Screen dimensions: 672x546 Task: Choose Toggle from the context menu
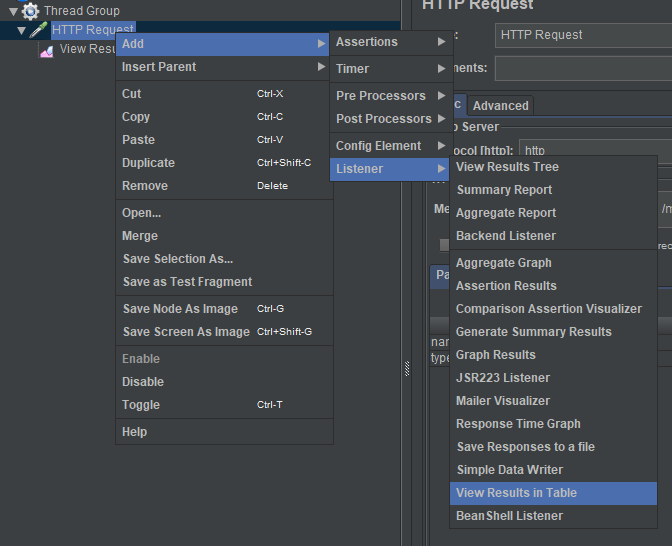tap(222, 405)
